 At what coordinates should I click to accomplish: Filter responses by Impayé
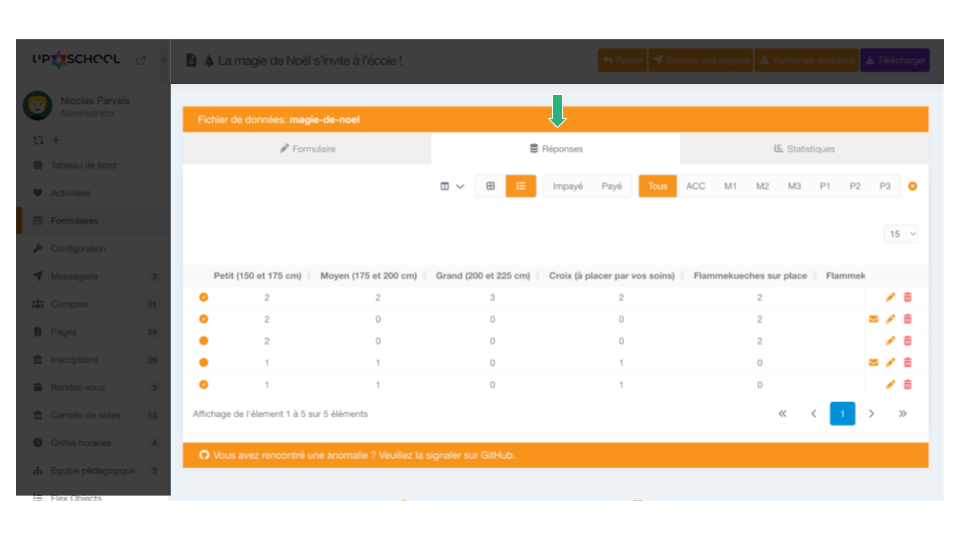coord(568,186)
